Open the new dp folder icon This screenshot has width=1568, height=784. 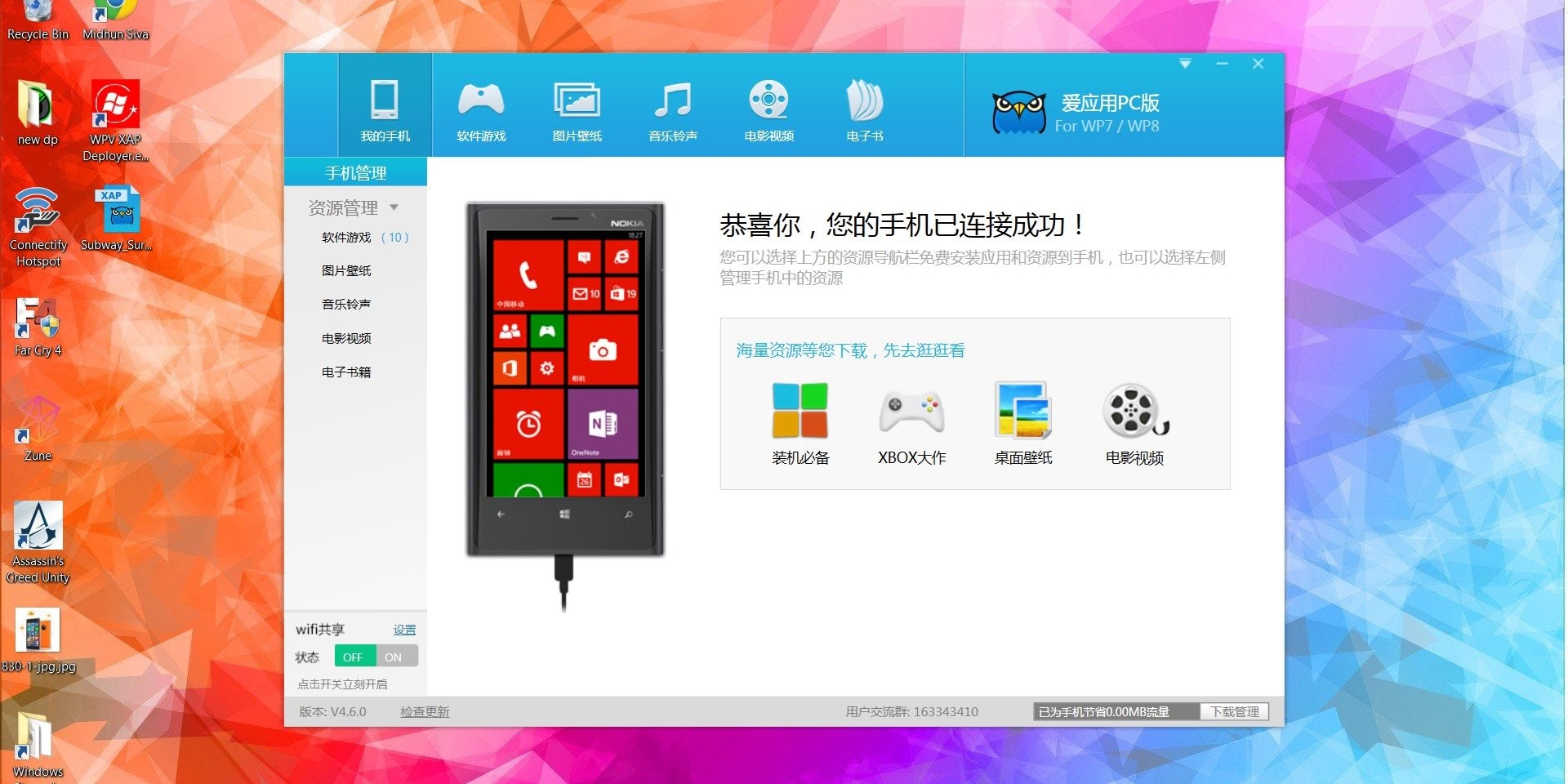coord(38,113)
